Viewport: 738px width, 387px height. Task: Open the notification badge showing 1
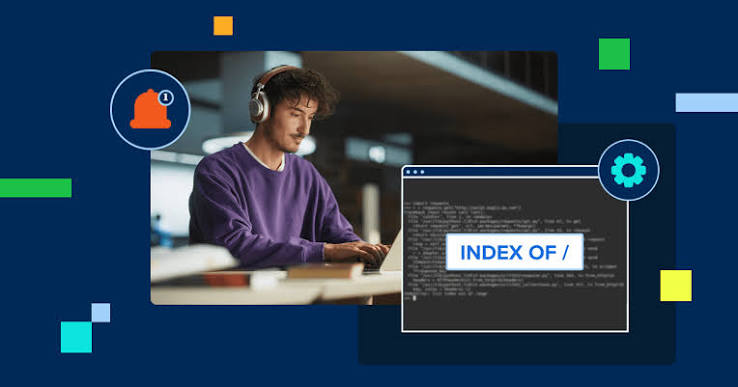pos(165,98)
